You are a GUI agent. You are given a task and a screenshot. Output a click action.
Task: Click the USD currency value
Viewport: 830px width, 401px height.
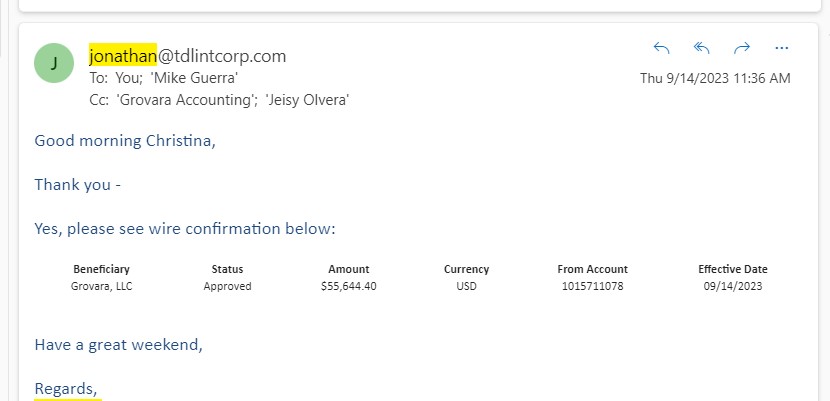coord(466,287)
